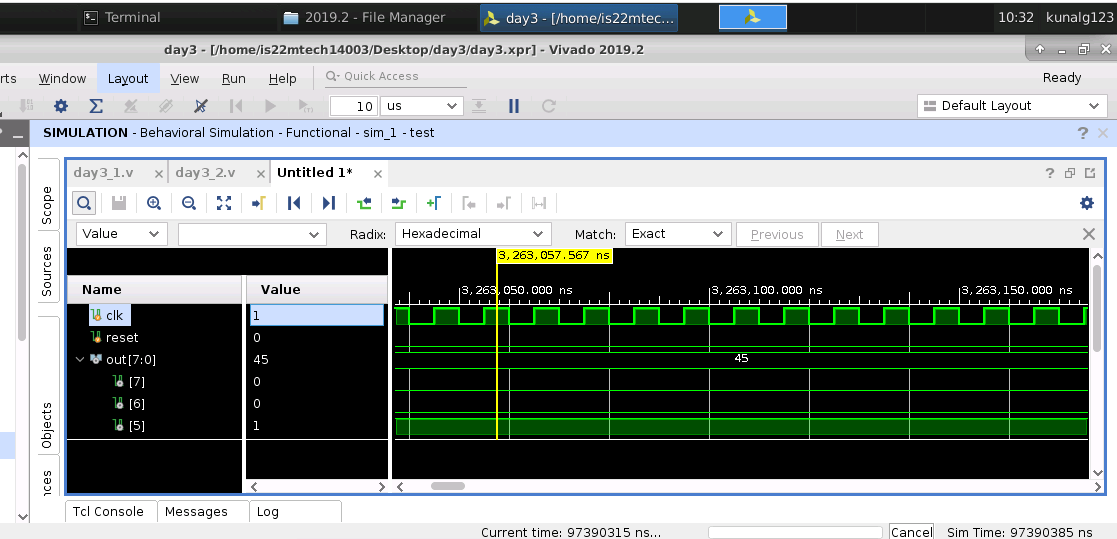Click the step download-arrow icon beside the time unit
1117x539 pixels.
(x=479, y=106)
